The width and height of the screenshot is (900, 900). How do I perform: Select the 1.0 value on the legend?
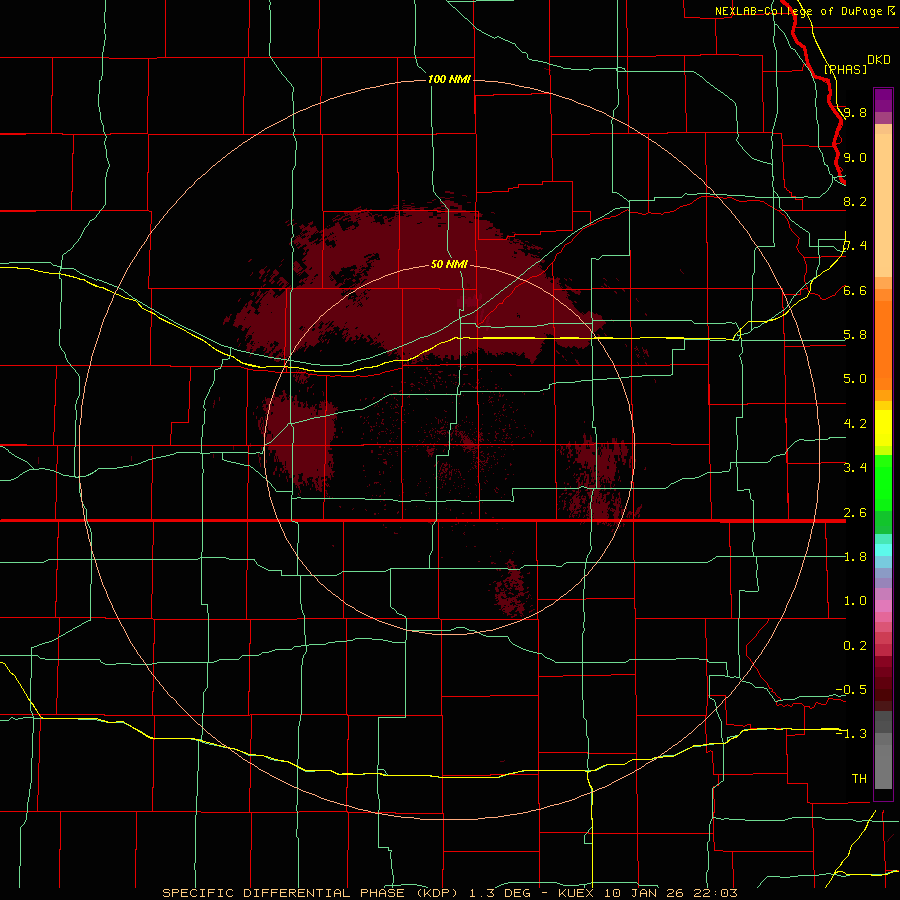[855, 600]
